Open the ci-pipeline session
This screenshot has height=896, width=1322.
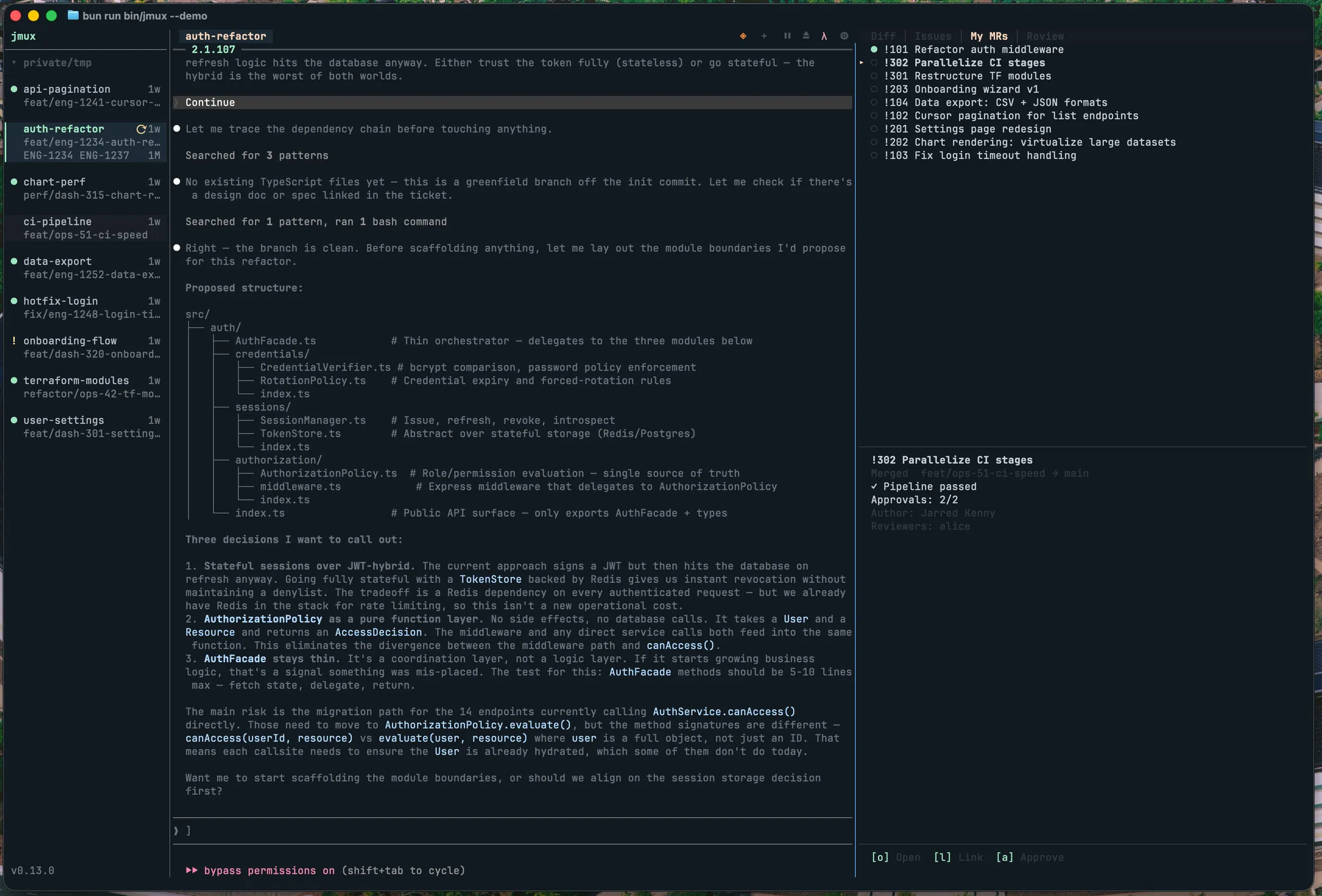click(85, 228)
